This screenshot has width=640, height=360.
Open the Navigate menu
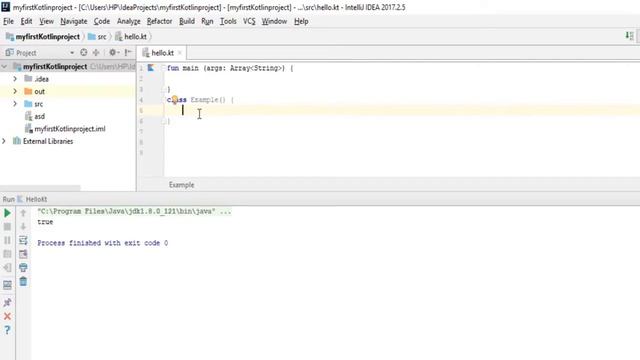pos(74,21)
